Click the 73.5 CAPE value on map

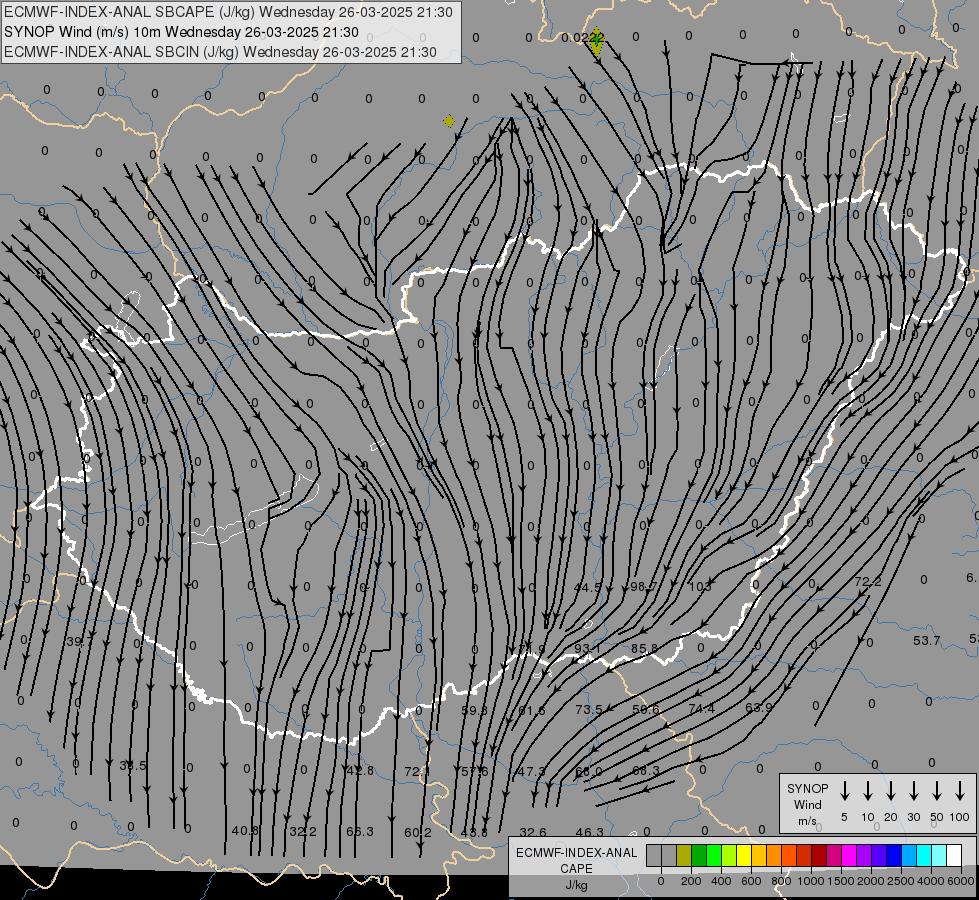pos(589,710)
